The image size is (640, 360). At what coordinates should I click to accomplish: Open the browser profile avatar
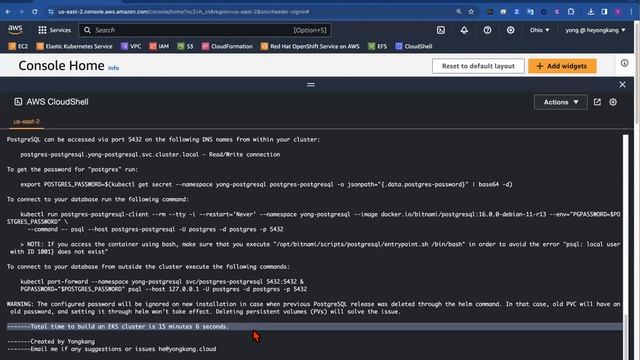click(x=618, y=12)
